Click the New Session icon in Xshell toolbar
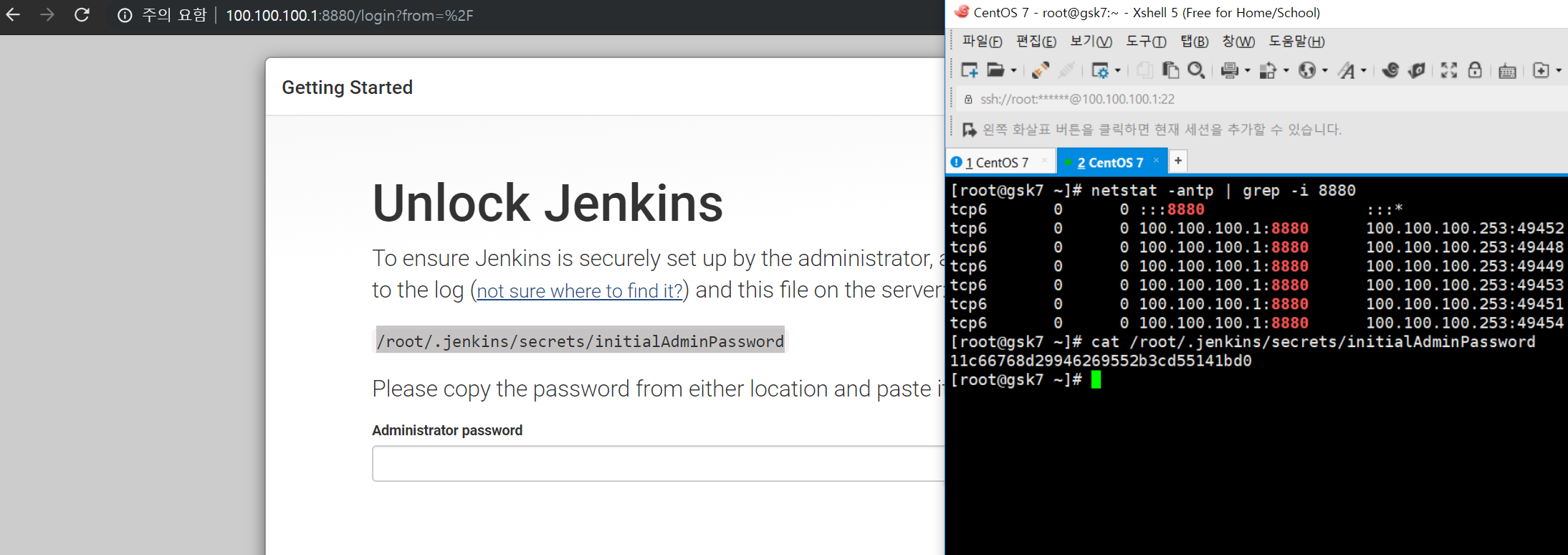This screenshot has height=555, width=1568. click(969, 70)
